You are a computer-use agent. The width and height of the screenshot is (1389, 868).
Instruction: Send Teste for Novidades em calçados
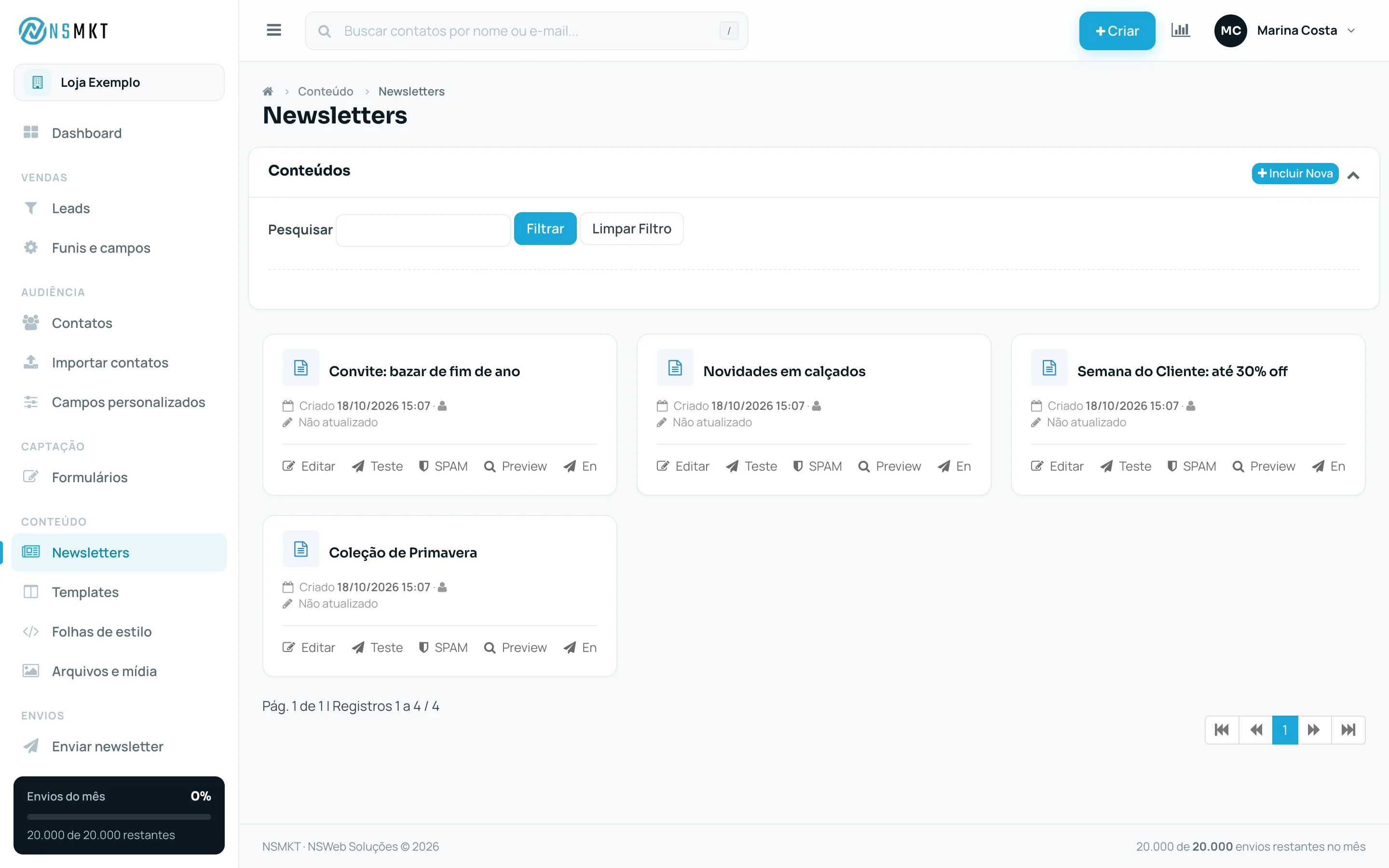click(751, 466)
